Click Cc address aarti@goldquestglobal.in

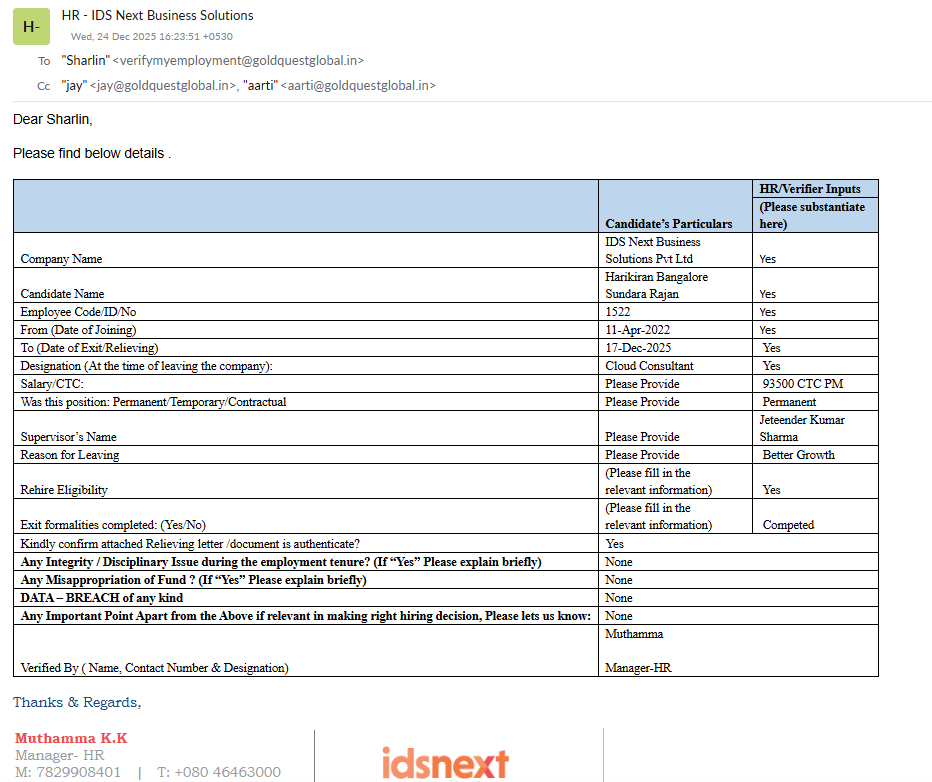coord(358,86)
